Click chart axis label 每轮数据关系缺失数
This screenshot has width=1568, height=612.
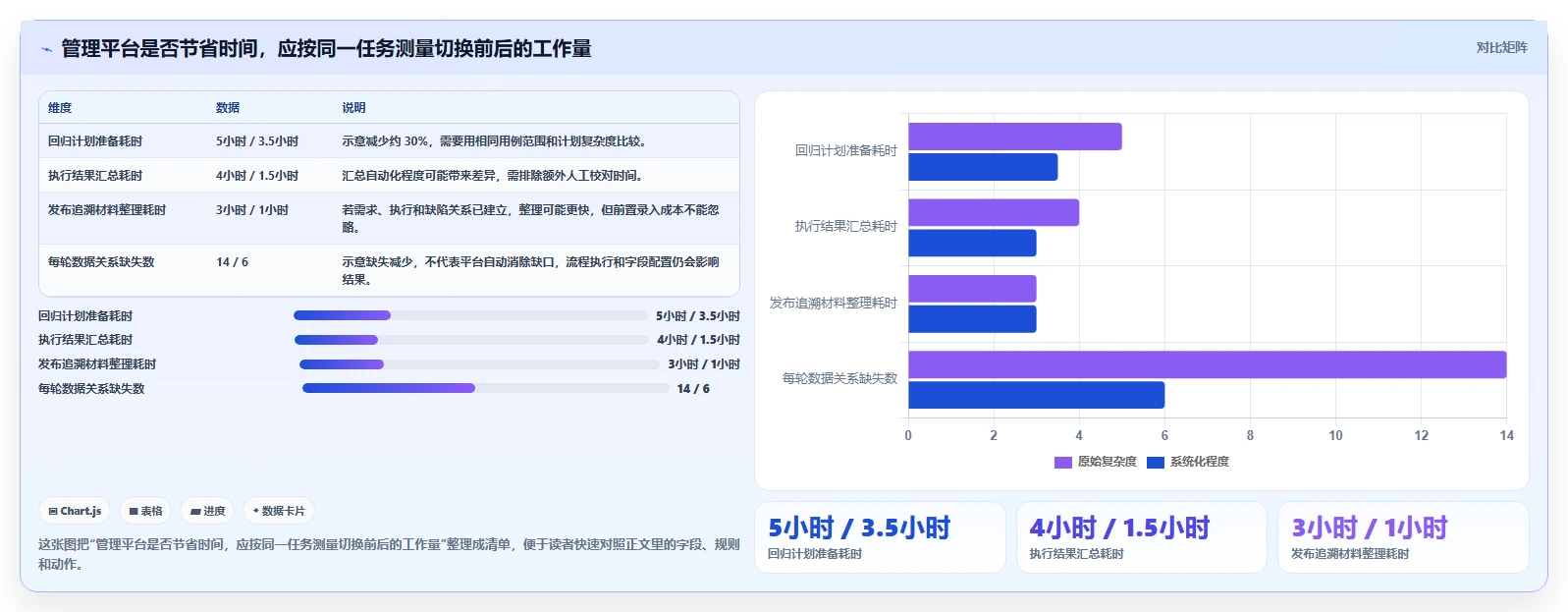coord(839,378)
